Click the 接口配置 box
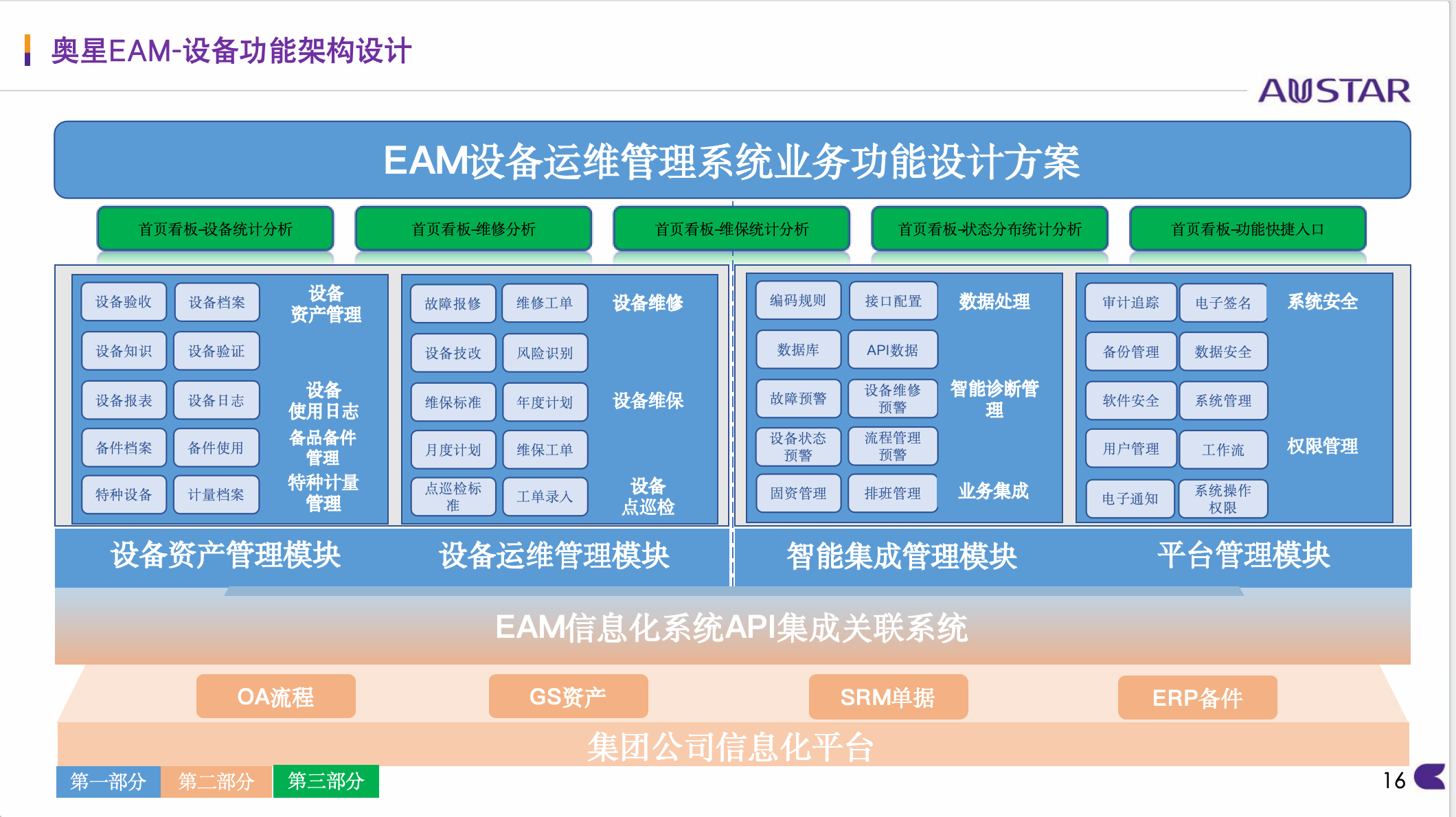This screenshot has width=1456, height=817. (894, 301)
